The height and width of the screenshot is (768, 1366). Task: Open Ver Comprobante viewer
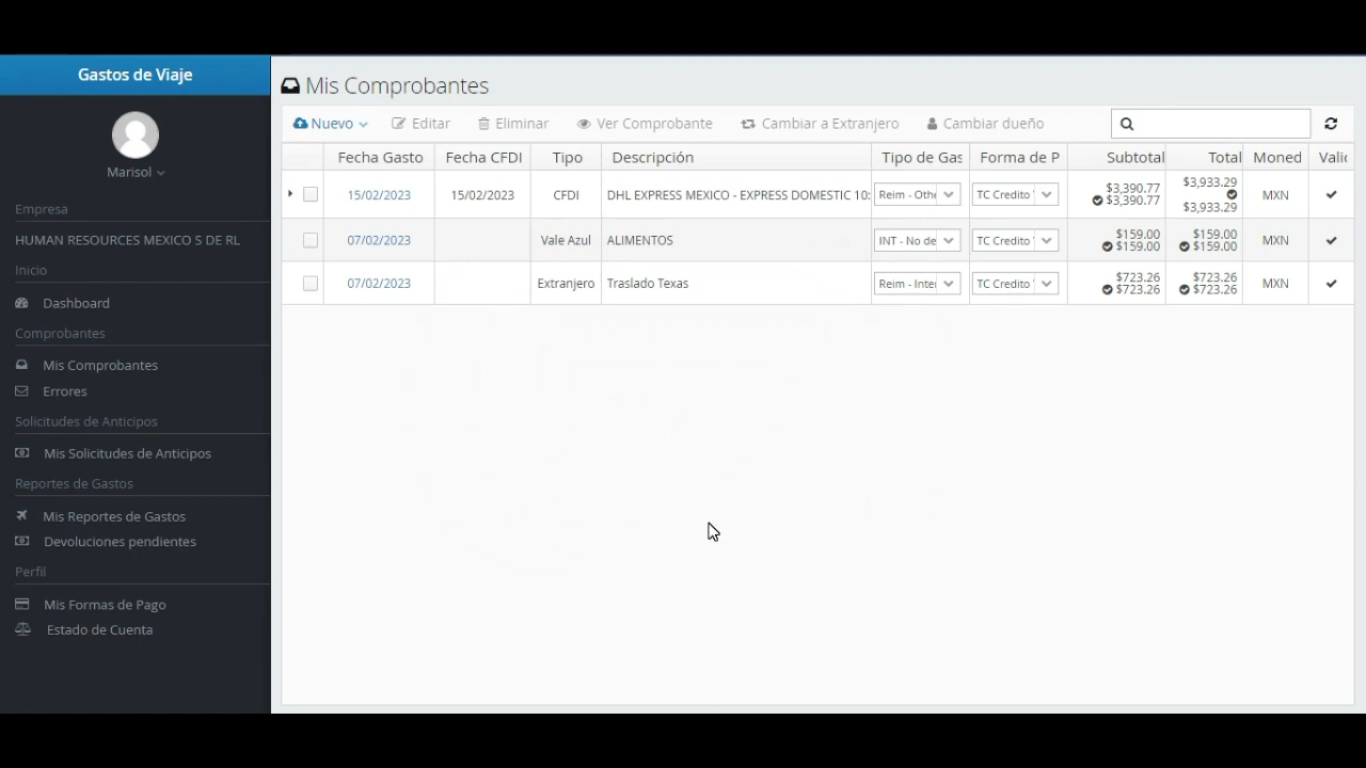[x=645, y=123]
